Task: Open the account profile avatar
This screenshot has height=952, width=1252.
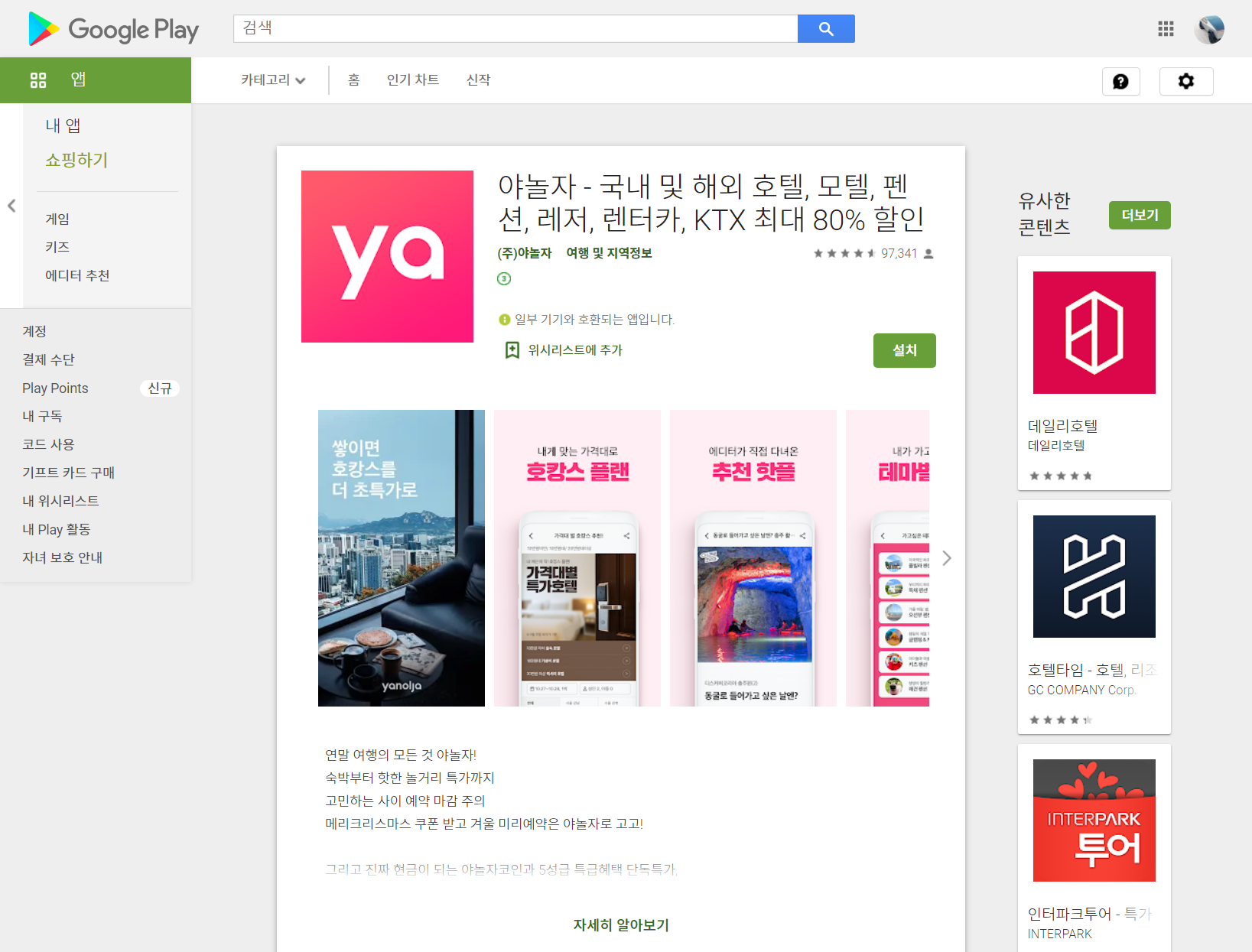Action: click(x=1209, y=29)
